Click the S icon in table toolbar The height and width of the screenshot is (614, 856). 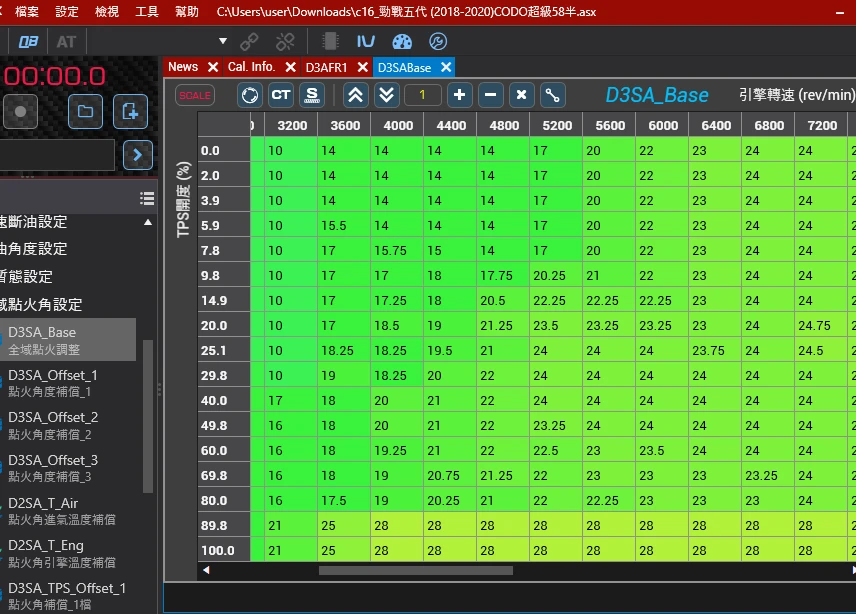click(312, 95)
